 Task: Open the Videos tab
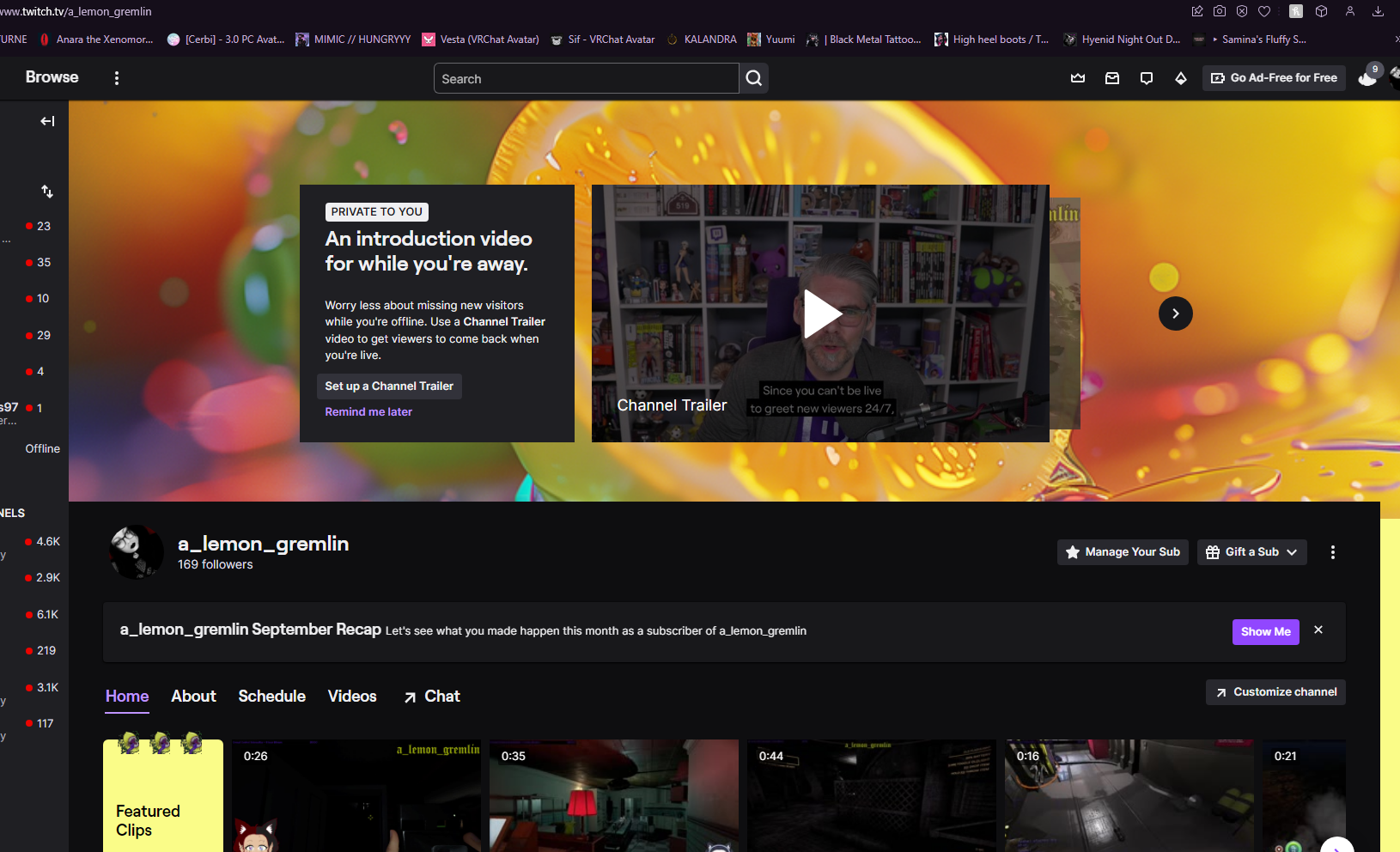coord(352,697)
